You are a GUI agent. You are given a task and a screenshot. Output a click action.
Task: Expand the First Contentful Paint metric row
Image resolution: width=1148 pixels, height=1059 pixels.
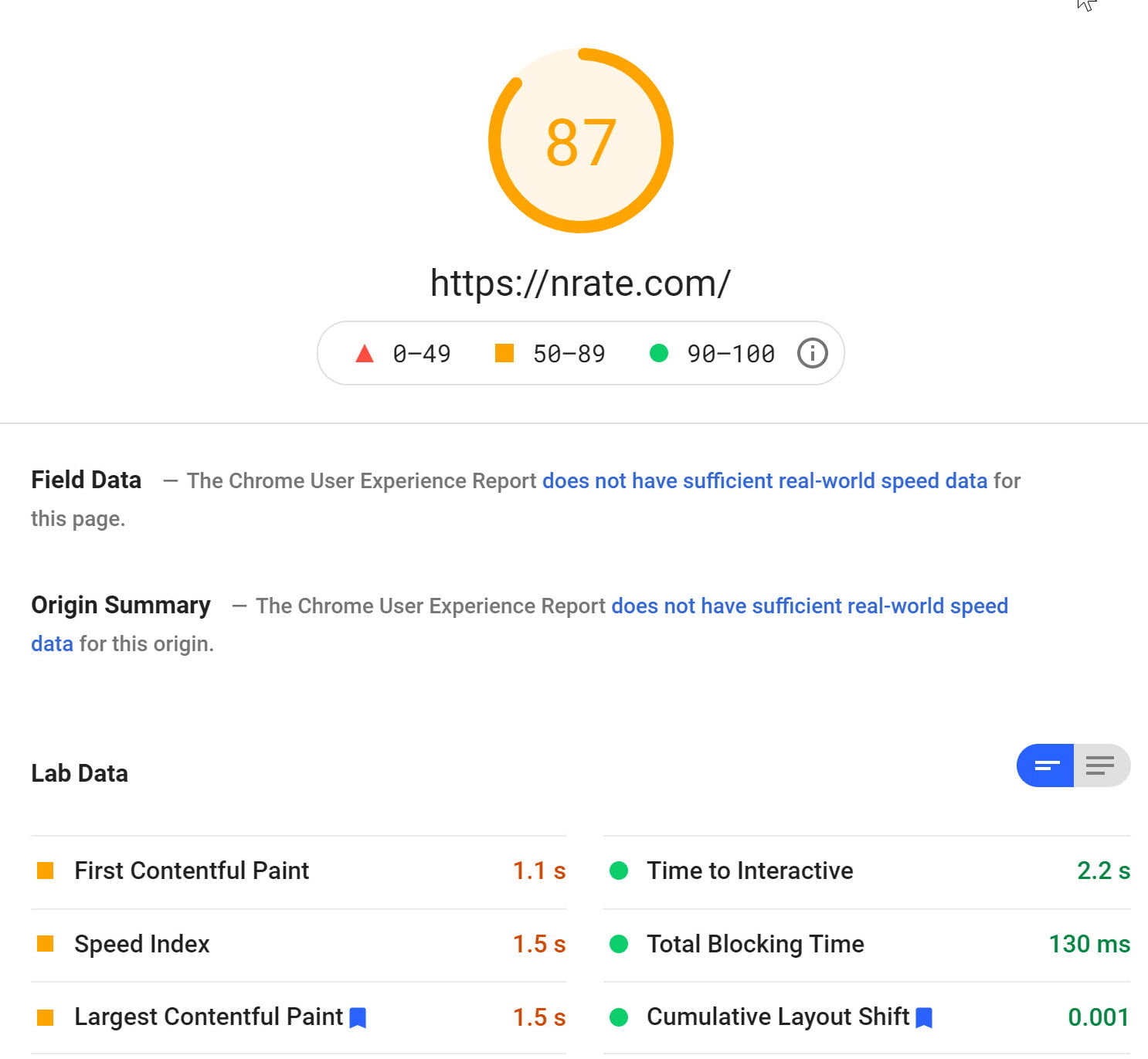click(298, 871)
